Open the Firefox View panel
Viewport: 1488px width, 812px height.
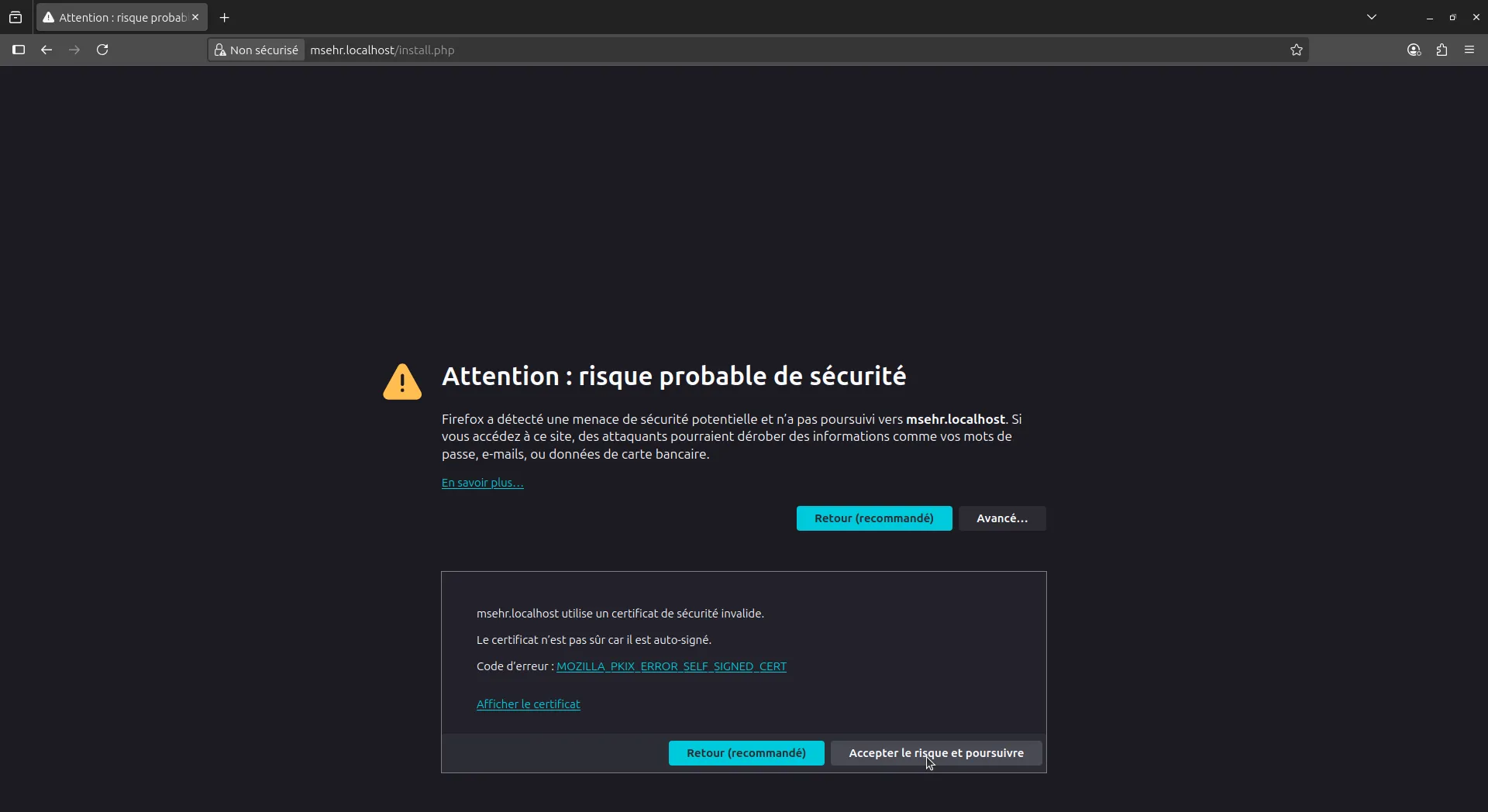15,17
